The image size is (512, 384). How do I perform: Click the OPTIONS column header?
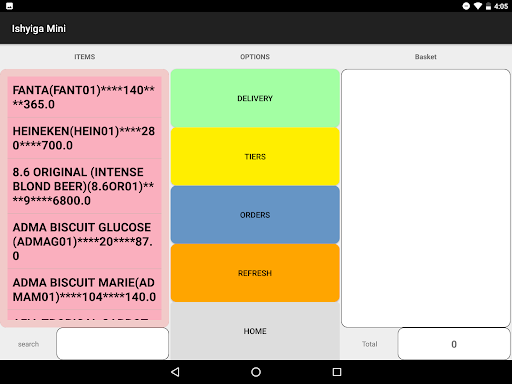tap(255, 57)
